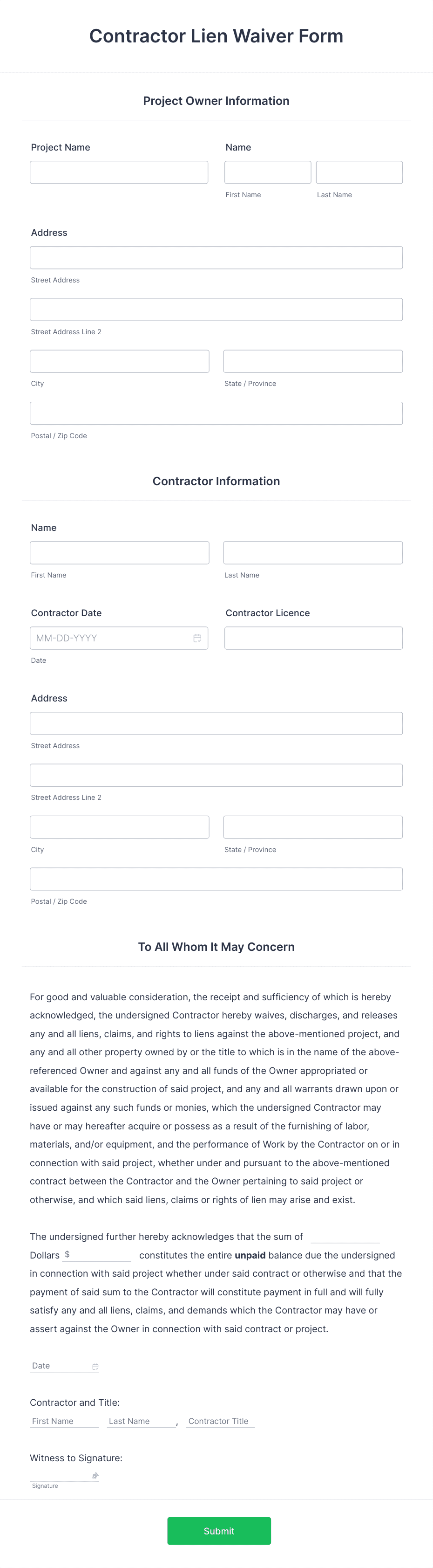This screenshot has width=433, height=1568.
Task: Click the pen icon in the Witness signature field
Action: click(95, 1476)
